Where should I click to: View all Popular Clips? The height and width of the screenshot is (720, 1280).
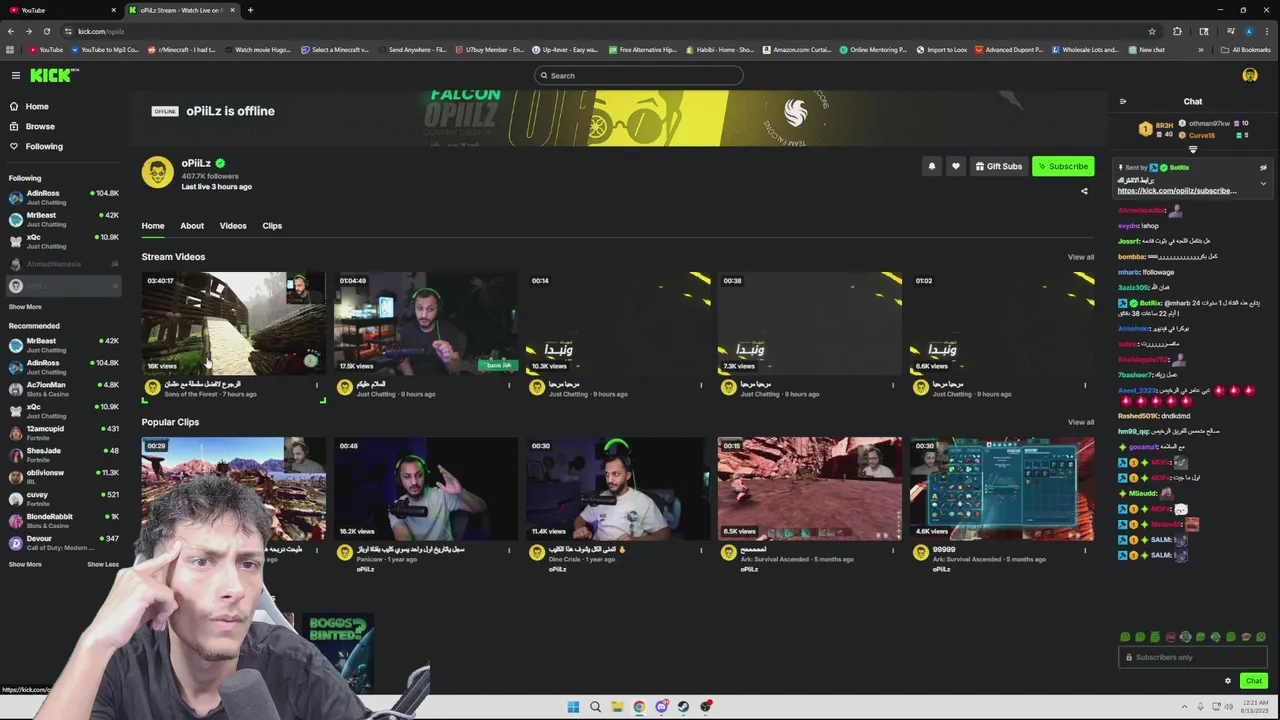pyautogui.click(x=1081, y=422)
